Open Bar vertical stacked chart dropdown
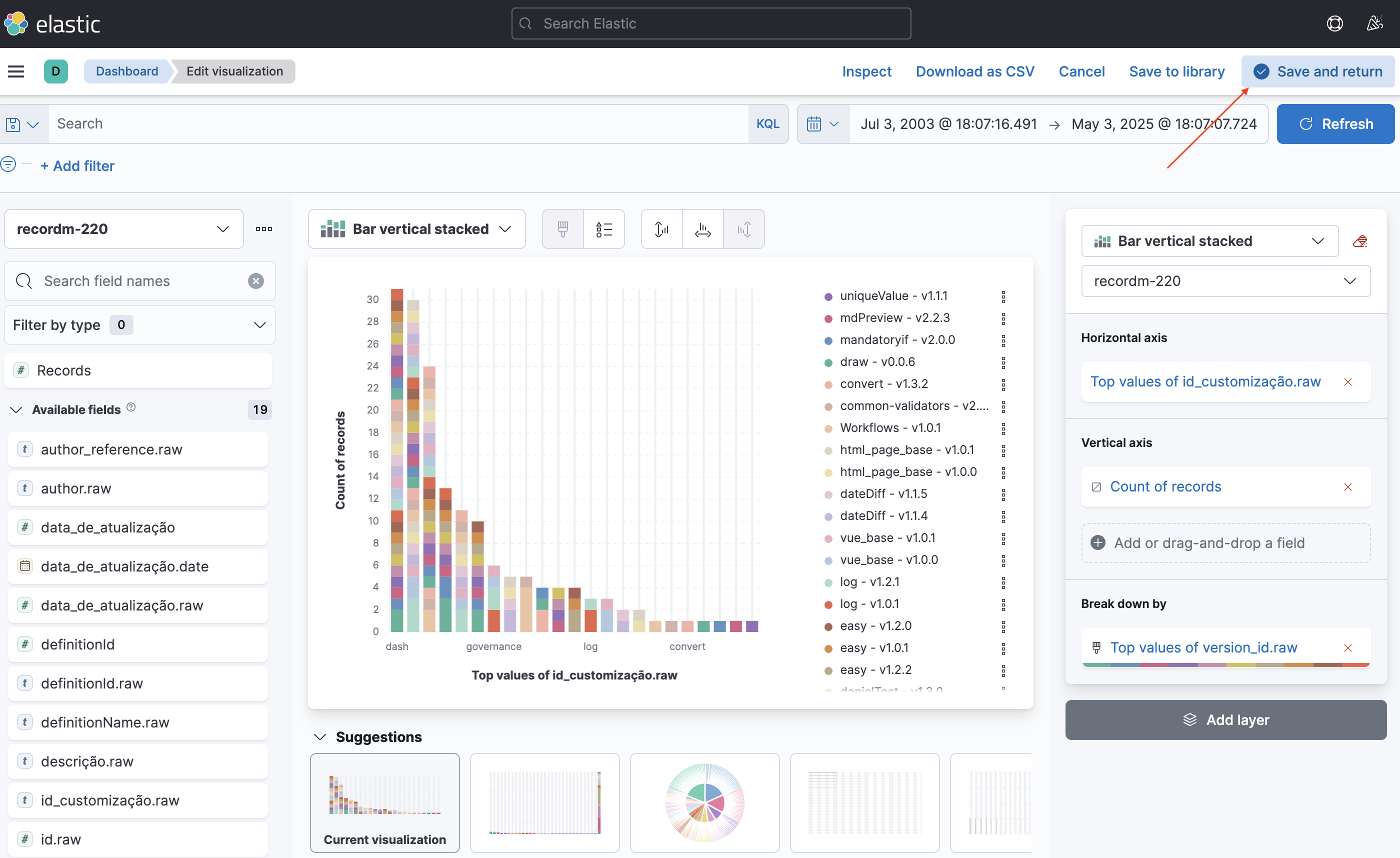This screenshot has height=858, width=1400. coord(416,229)
